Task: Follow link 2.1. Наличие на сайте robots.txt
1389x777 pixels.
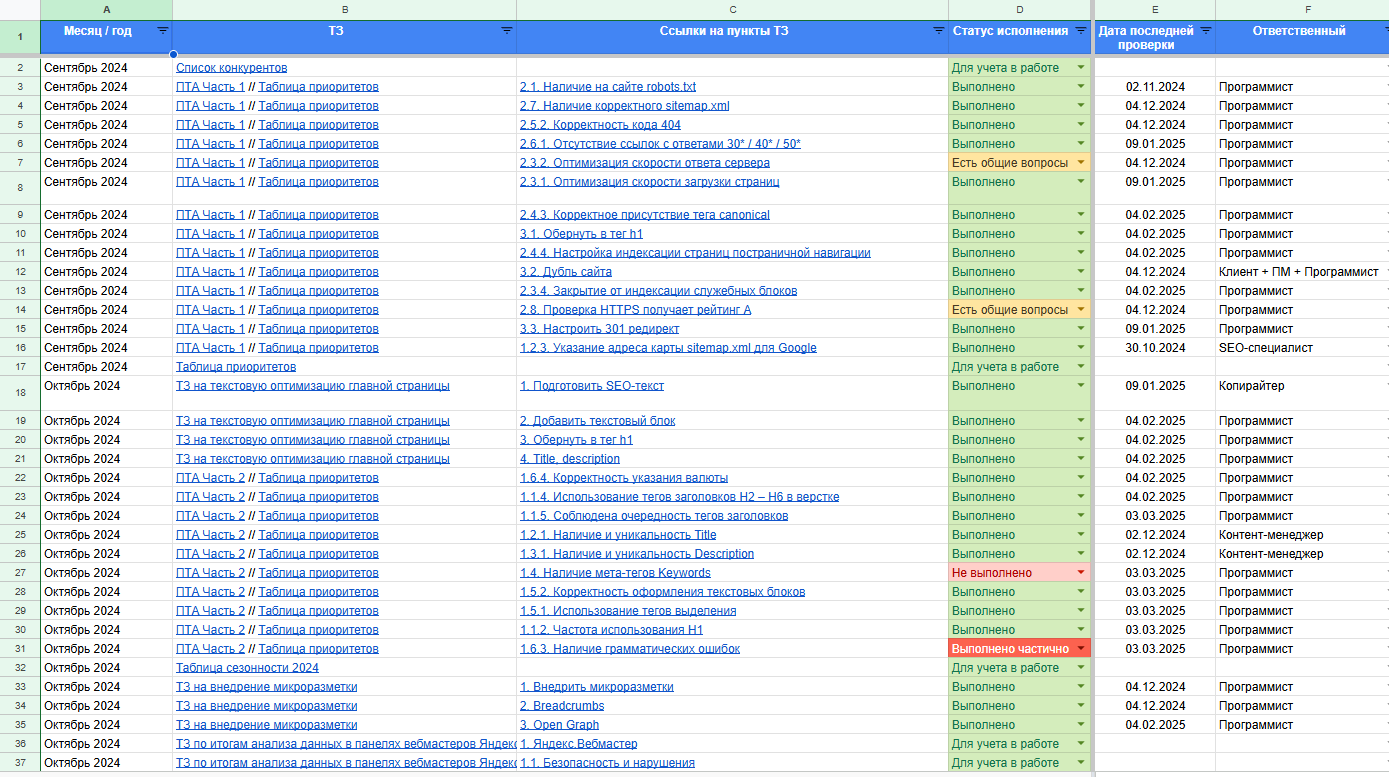Action: 608,87
